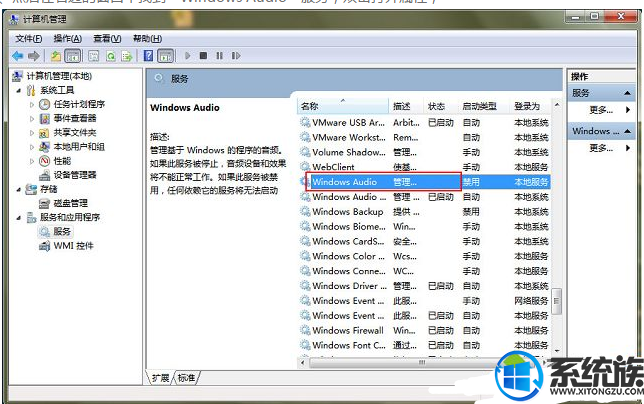
Task: Collapse the 系统工具 tree node
Action: click(x=18, y=90)
